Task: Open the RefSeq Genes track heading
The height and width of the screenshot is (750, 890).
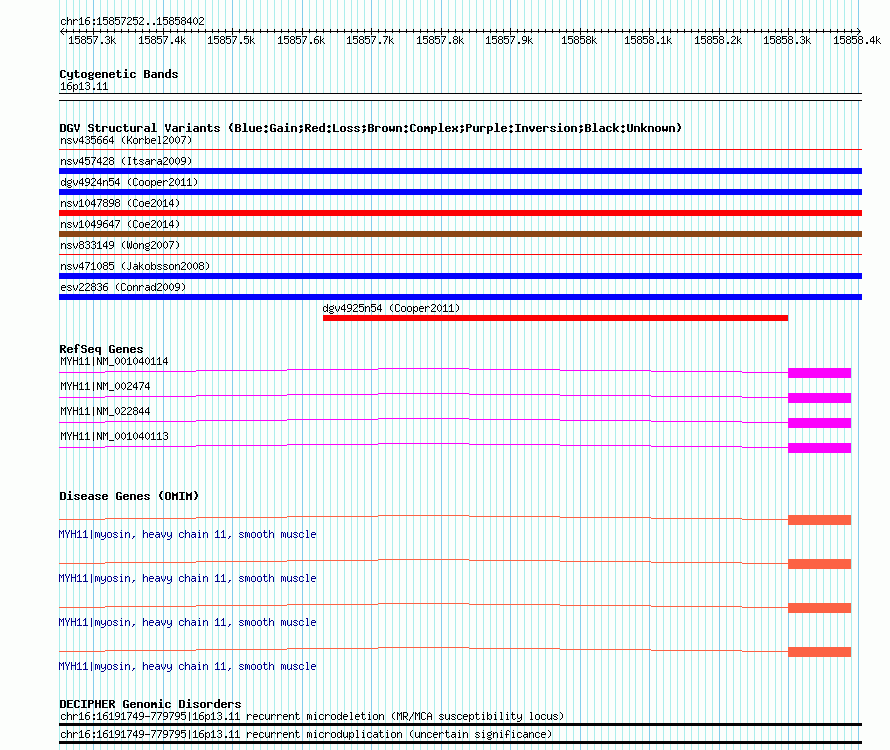Action: click(x=101, y=349)
